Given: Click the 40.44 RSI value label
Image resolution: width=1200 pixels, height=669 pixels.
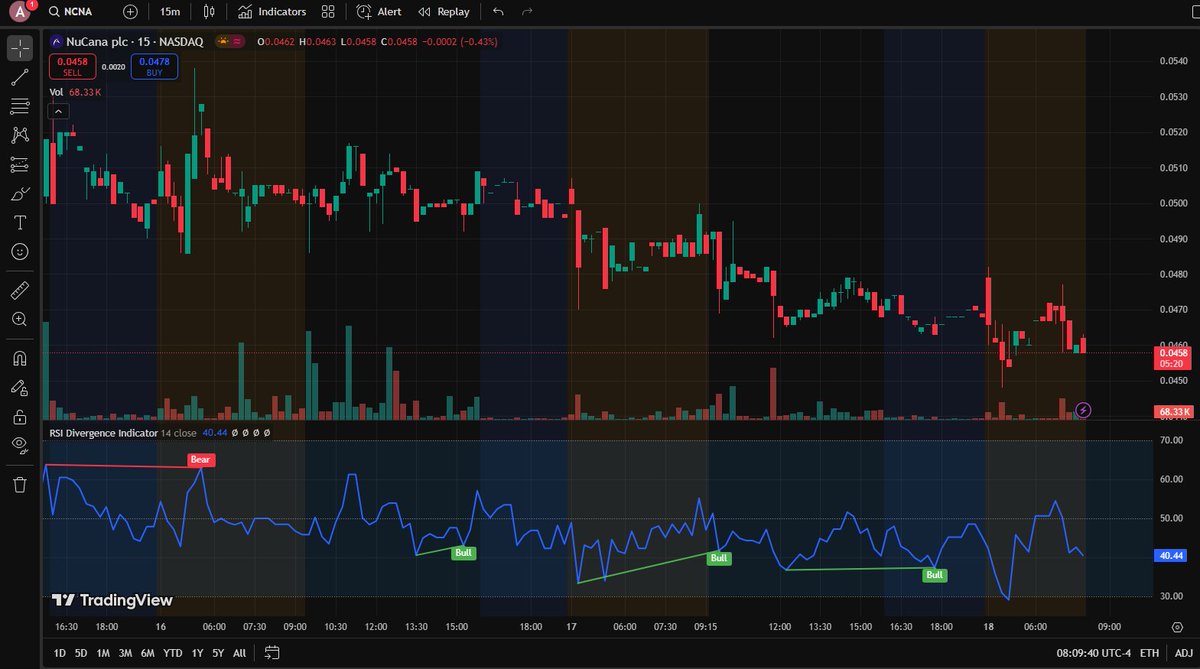Looking at the screenshot, I should pos(1172,555).
